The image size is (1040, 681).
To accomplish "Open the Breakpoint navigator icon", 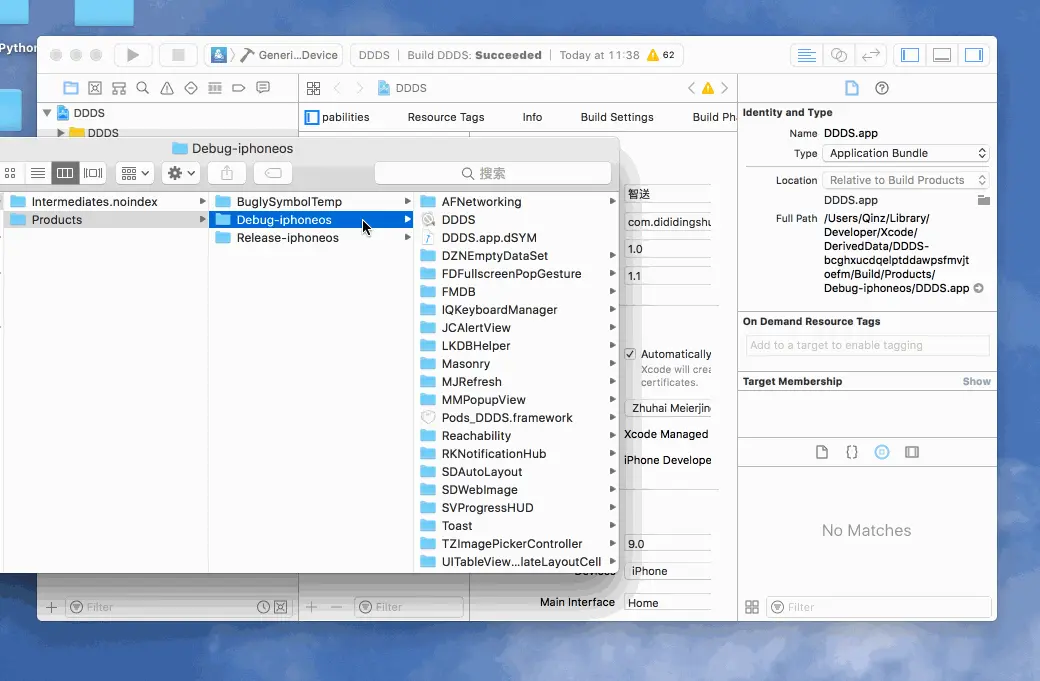I will pyautogui.click(x=238, y=88).
